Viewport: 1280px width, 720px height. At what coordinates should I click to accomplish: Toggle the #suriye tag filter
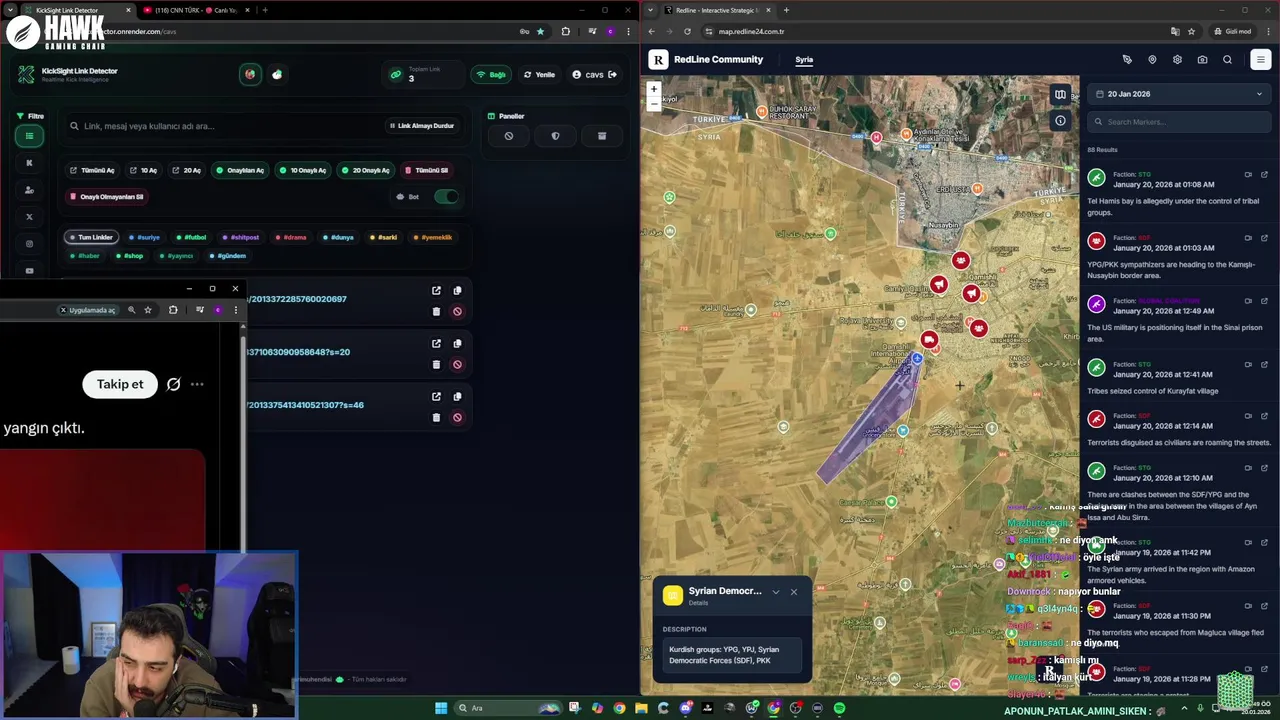coord(145,238)
